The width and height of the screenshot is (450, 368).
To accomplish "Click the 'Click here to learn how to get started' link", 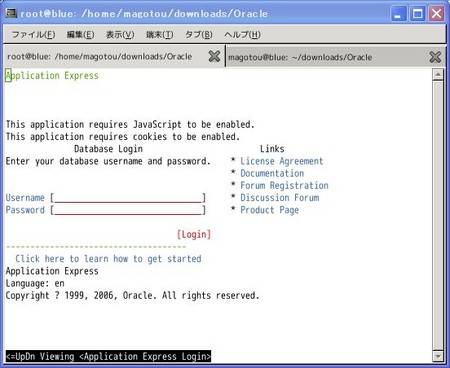I will coord(108,259).
